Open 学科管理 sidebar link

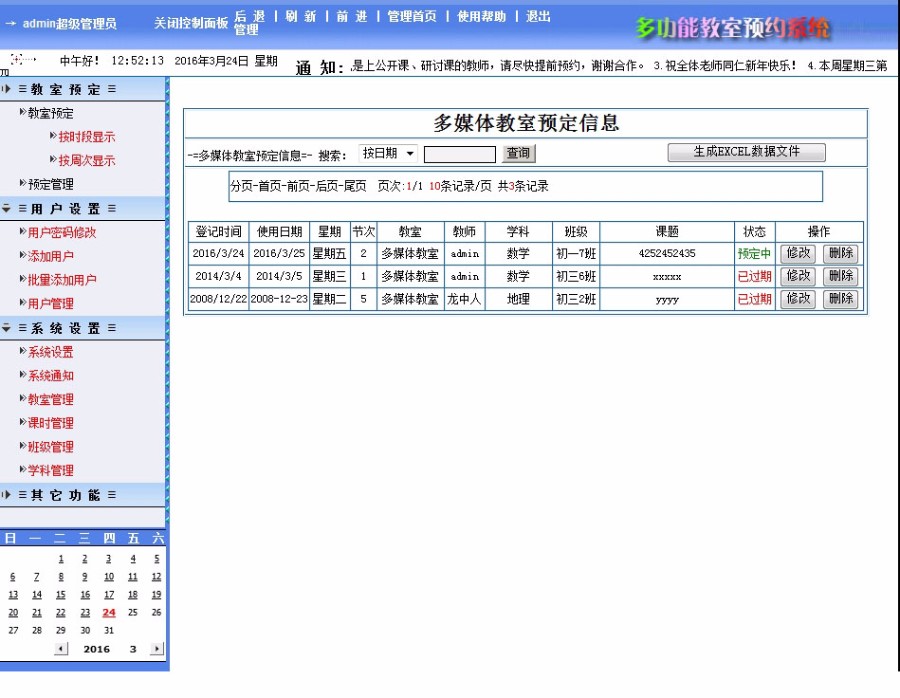(51, 471)
